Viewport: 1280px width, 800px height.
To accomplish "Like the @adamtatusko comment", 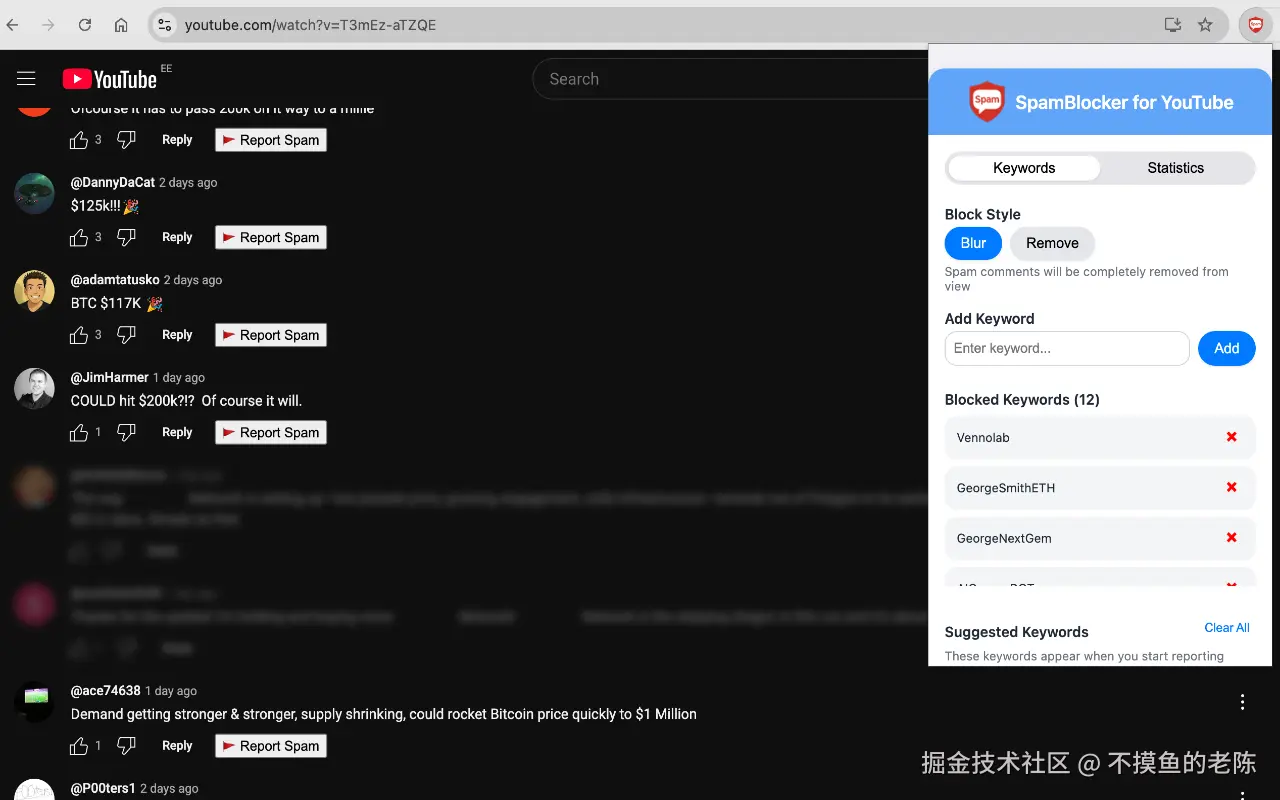I will tap(79, 335).
